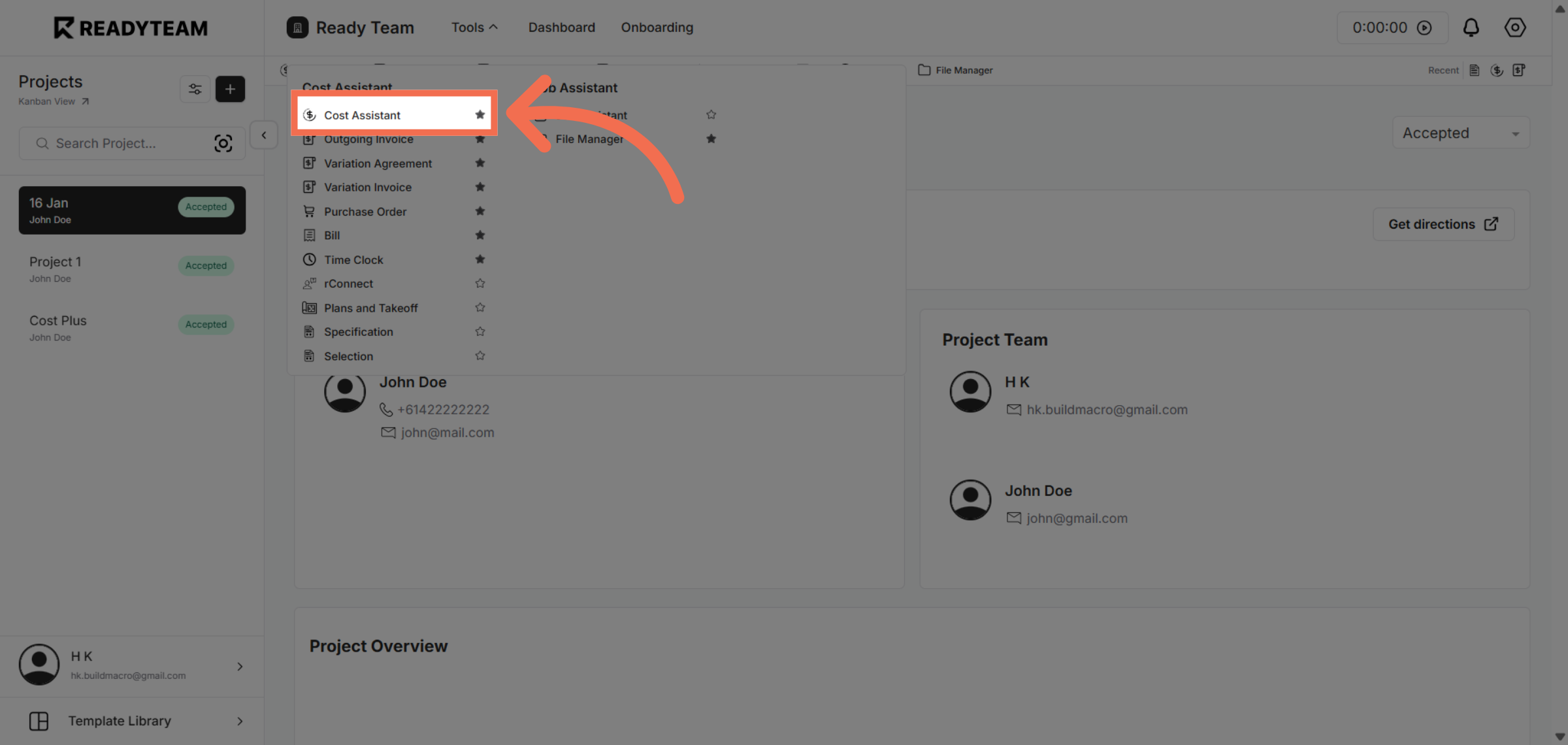
Task: Click the Get directions button
Action: pos(1443,223)
